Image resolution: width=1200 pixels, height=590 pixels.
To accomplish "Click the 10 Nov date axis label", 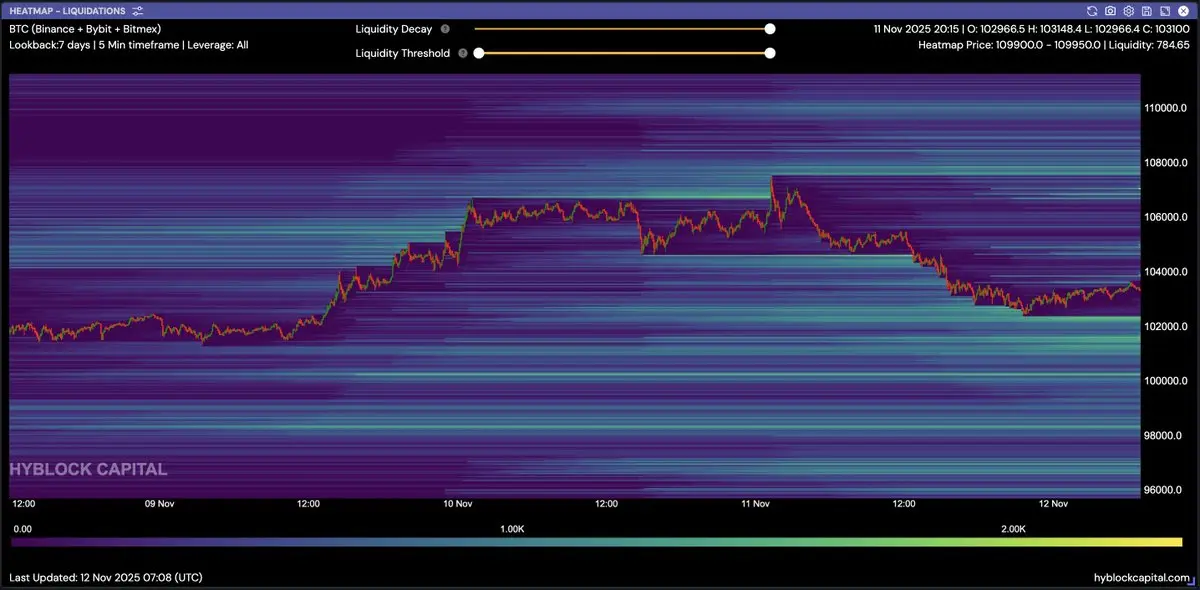I will (457, 504).
